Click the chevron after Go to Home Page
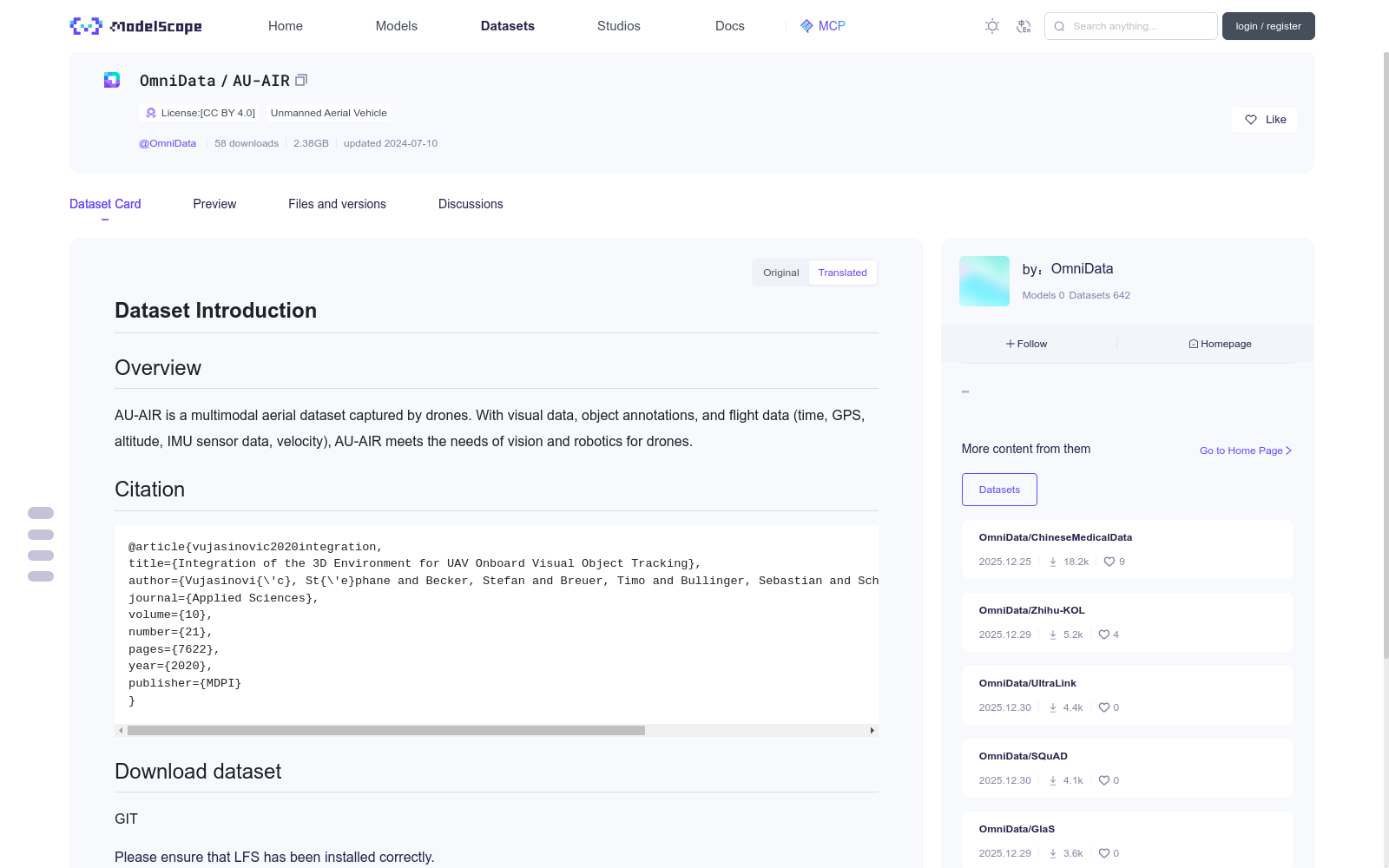Viewport: 1389px width, 868px height. coord(1289,450)
